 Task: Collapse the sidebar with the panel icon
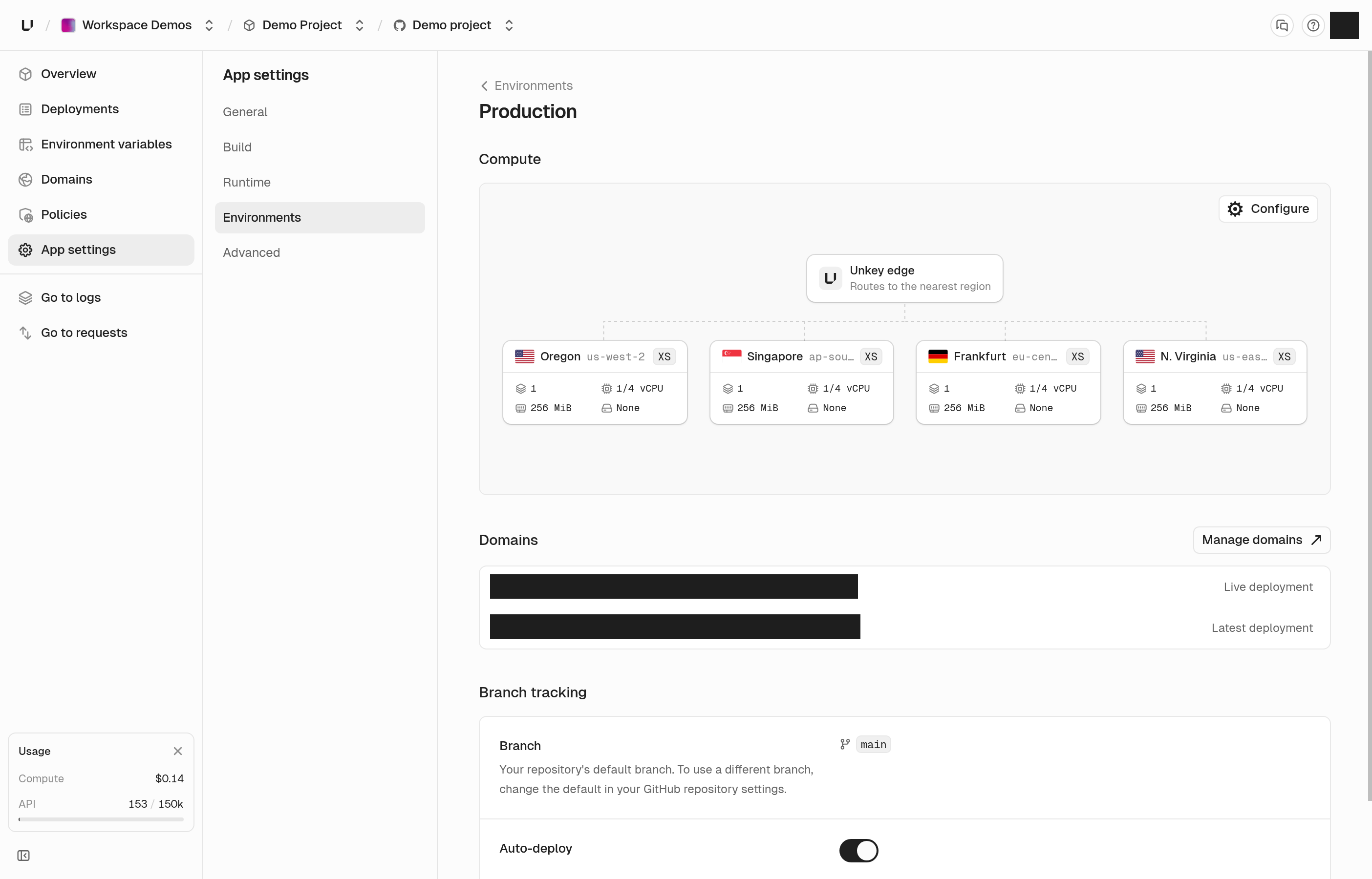[23, 856]
